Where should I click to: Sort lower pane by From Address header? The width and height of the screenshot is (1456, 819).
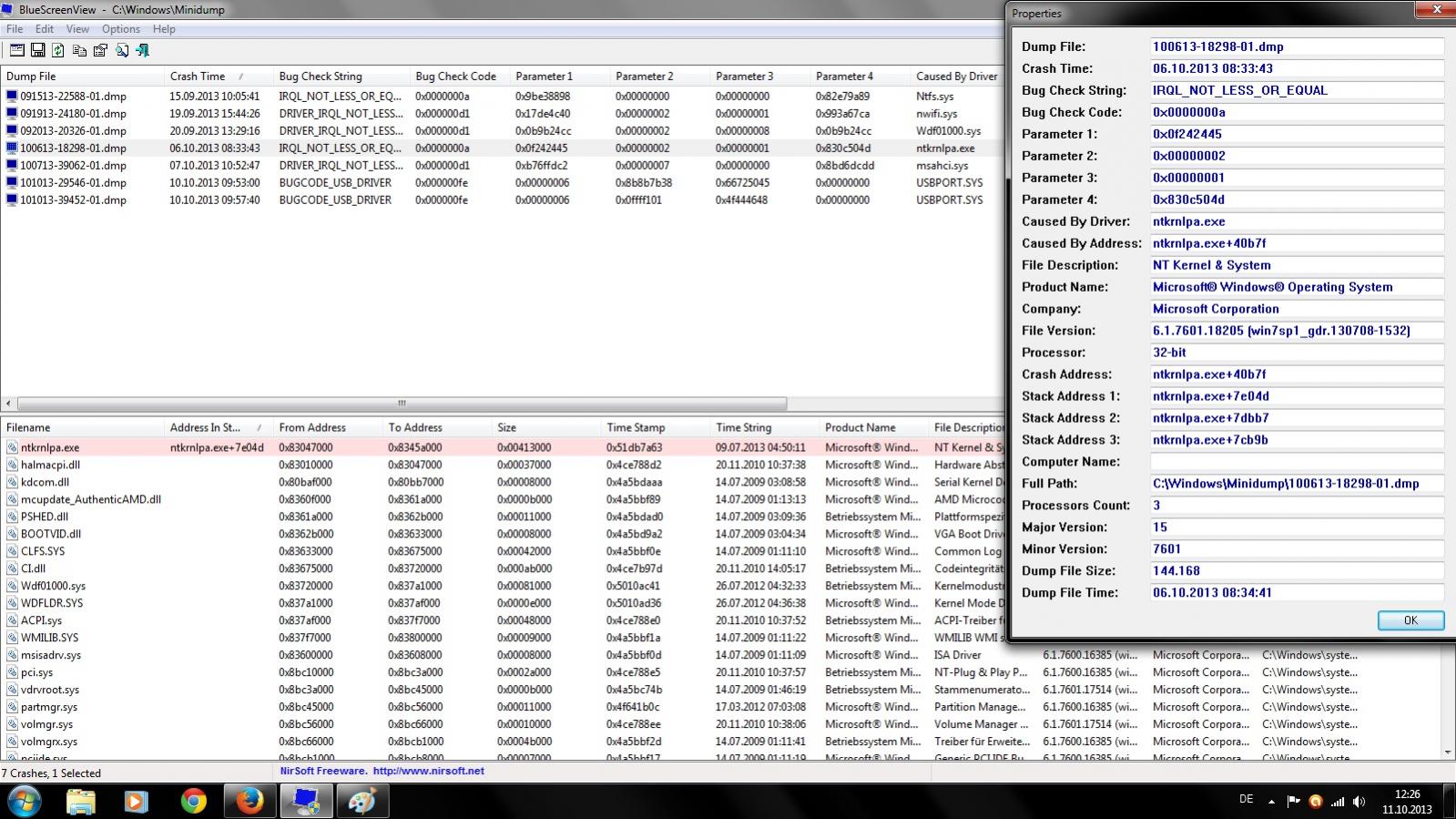click(x=328, y=427)
